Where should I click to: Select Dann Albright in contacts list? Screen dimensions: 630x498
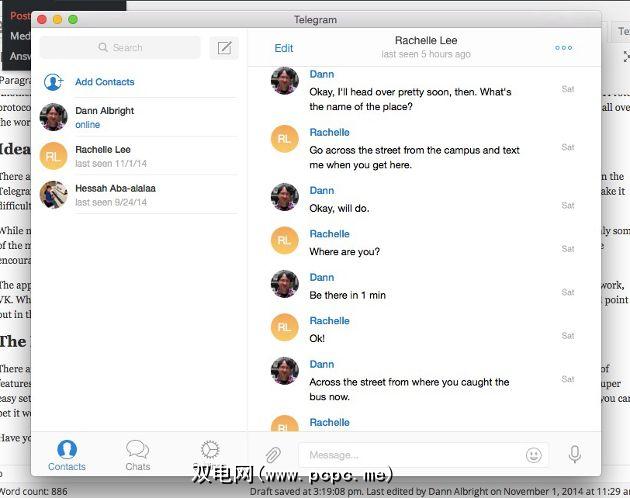(139, 117)
